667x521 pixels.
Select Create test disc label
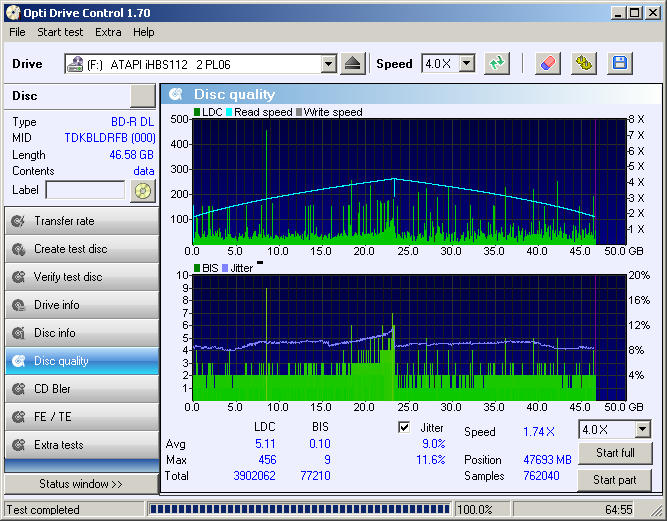[x=71, y=249]
